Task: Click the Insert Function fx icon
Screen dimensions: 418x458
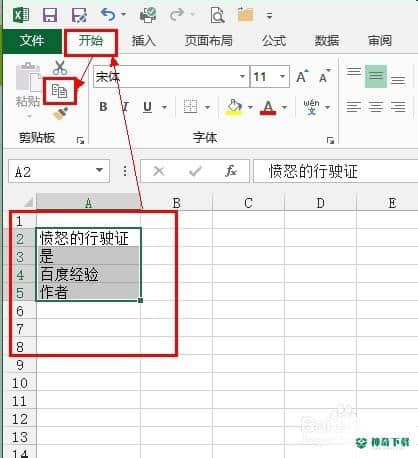Action: [231, 171]
